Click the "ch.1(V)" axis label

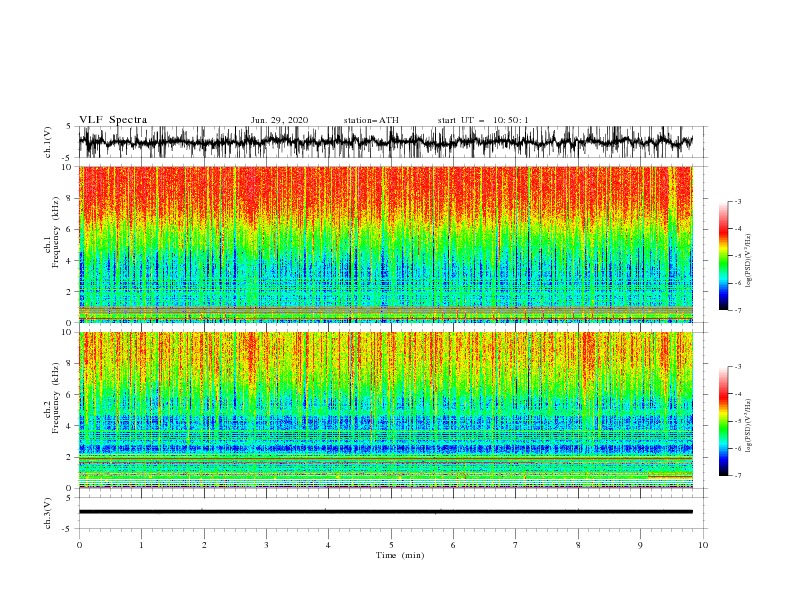coord(48,142)
